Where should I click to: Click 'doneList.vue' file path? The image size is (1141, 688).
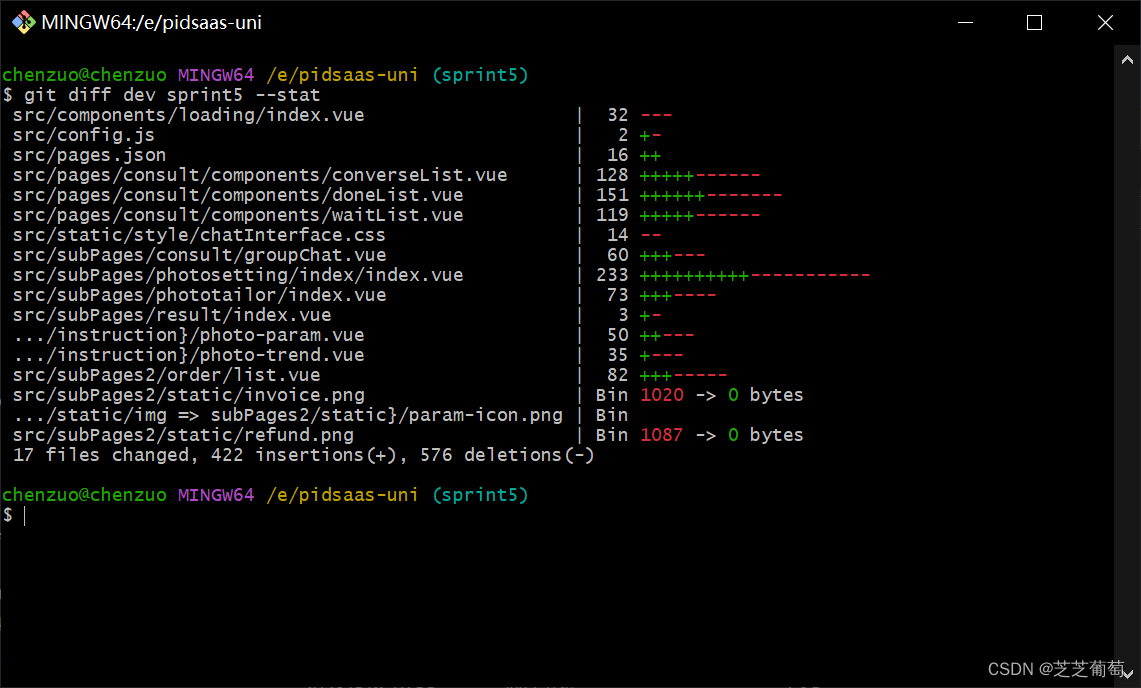click(238, 195)
